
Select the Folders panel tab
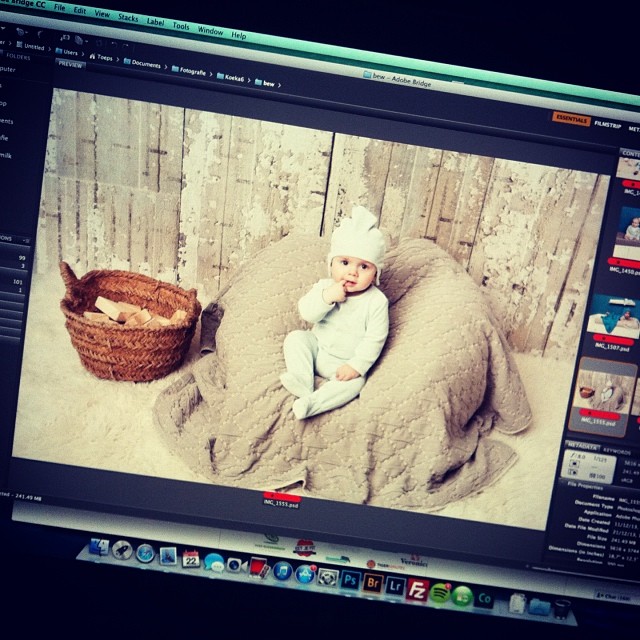[x=18, y=57]
